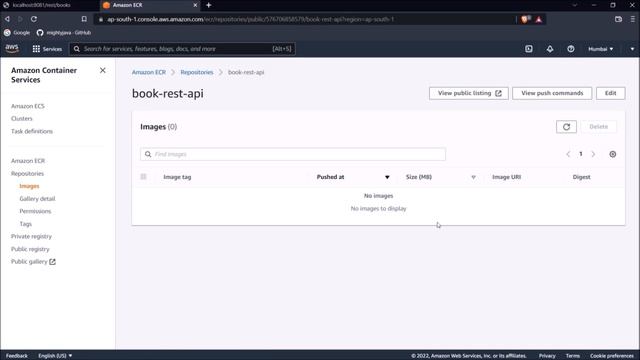Image resolution: width=640 pixels, height=360 pixels.
Task: Open Cookie preferences in footer
Action: (x=611, y=356)
